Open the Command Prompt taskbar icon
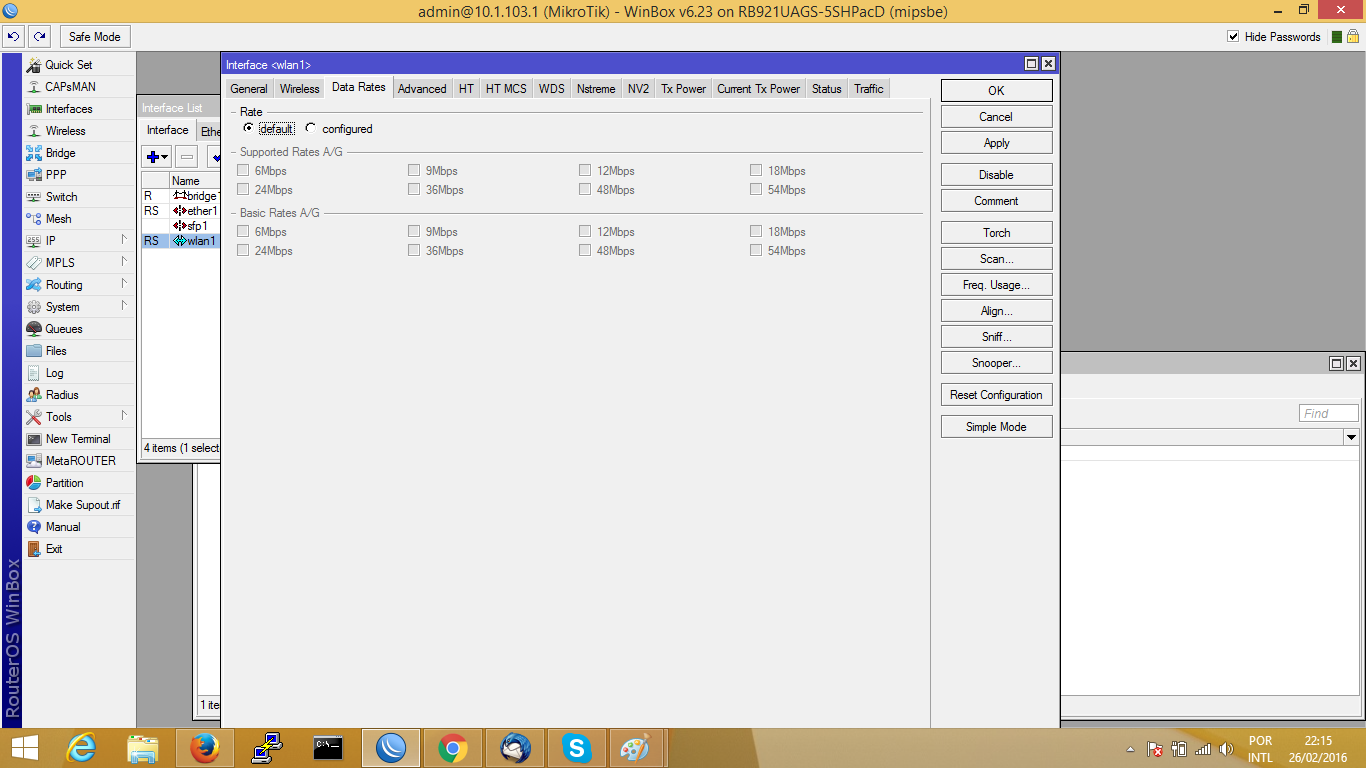 pos(328,748)
